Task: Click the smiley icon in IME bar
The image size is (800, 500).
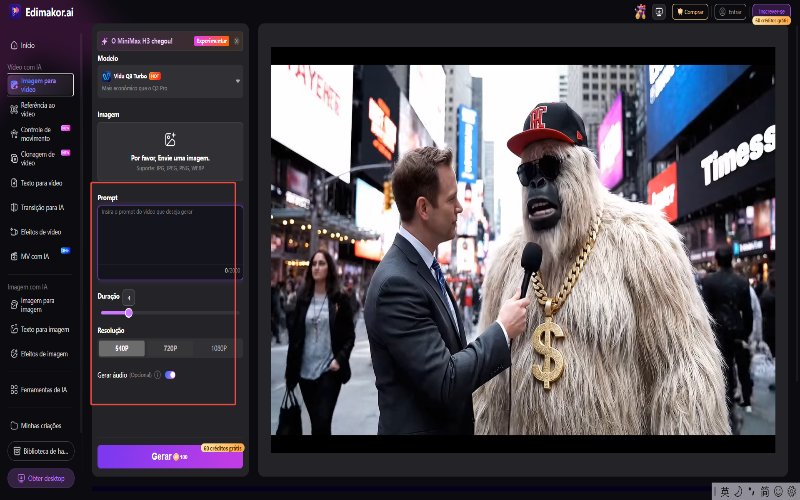Action: click(778, 492)
